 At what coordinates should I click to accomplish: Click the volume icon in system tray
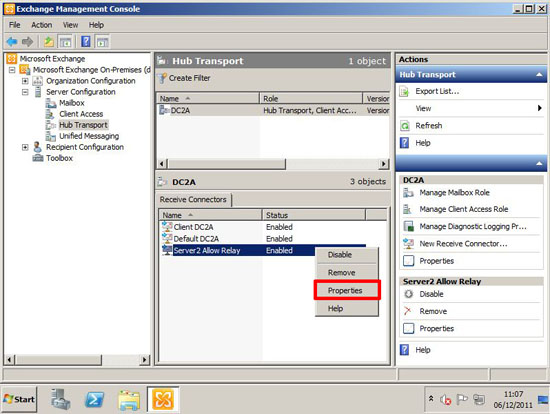445,399
